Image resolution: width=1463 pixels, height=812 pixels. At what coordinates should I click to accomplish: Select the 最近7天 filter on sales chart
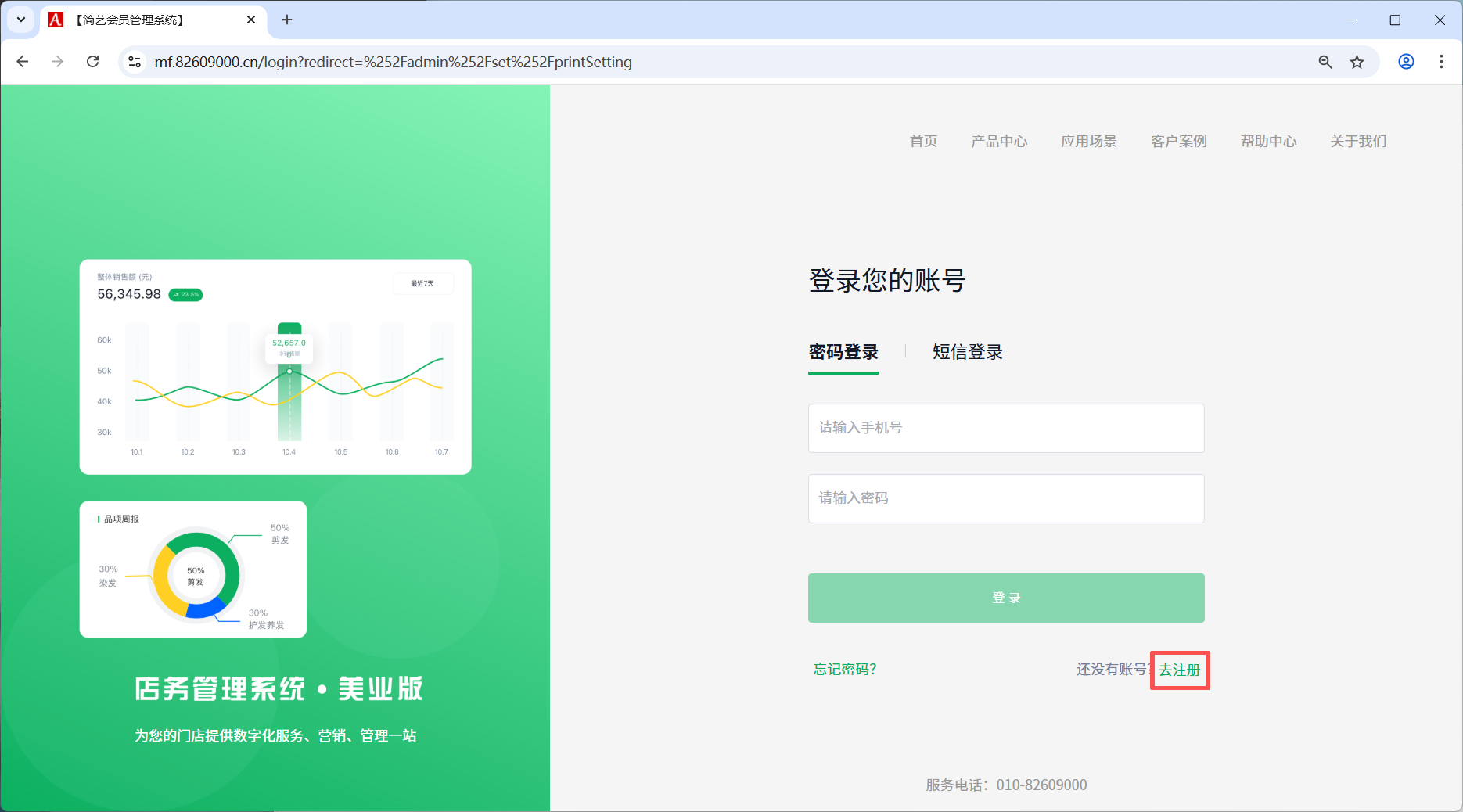coord(422,284)
